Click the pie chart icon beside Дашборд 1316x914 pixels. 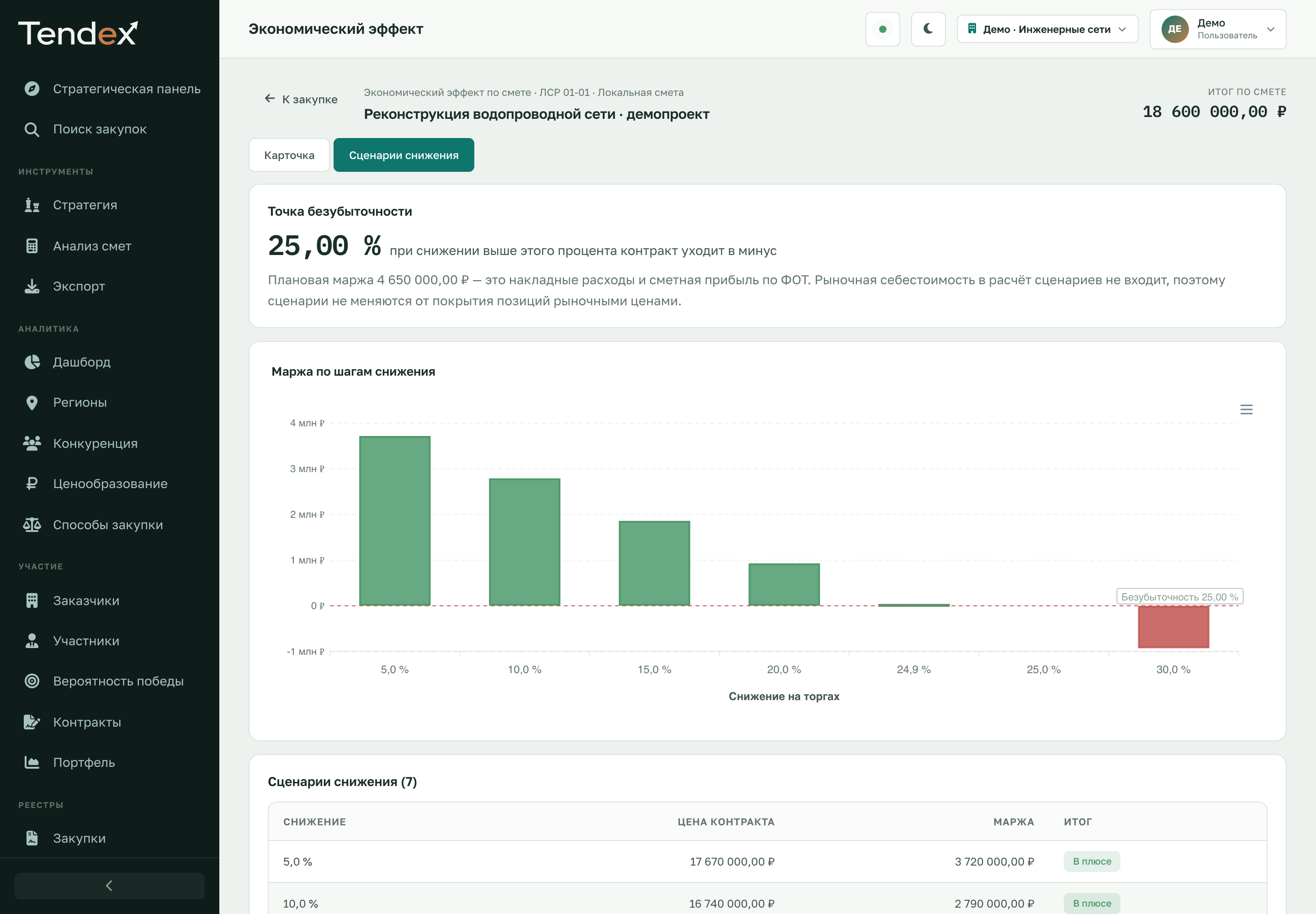click(32, 362)
